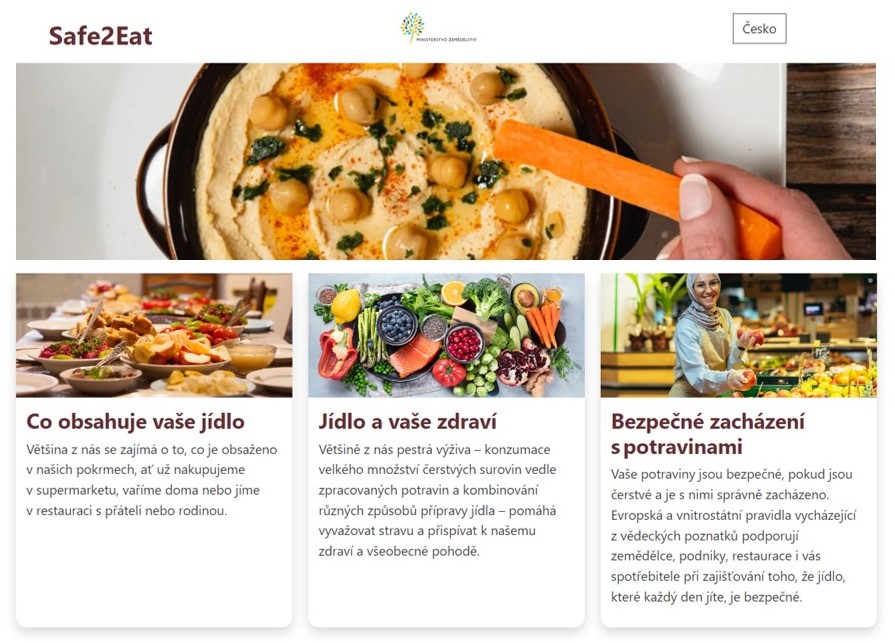The height and width of the screenshot is (643, 895).
Task: Open the Česko country selector
Action: [x=759, y=29]
